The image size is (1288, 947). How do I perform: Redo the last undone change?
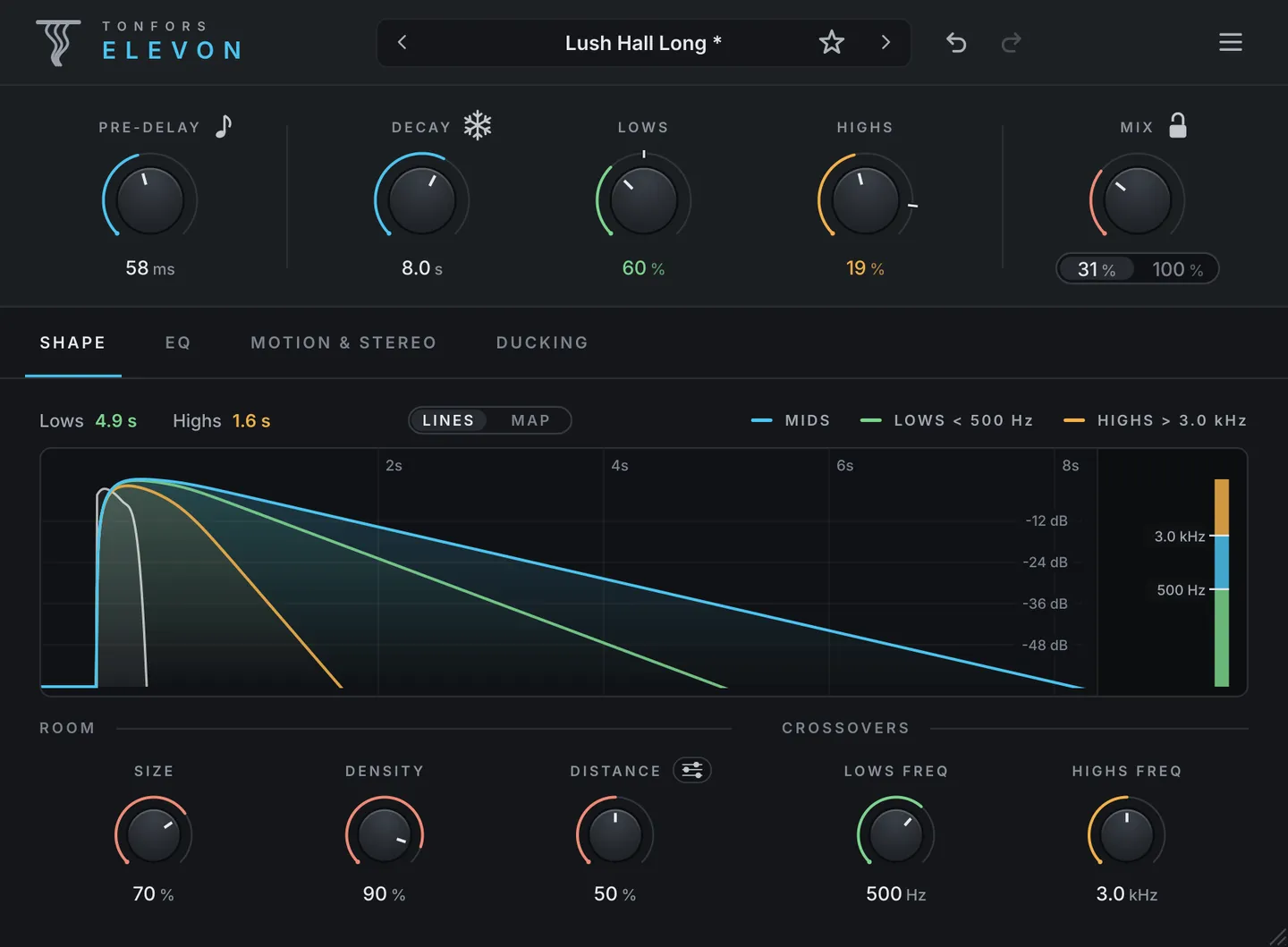pyautogui.click(x=1012, y=42)
